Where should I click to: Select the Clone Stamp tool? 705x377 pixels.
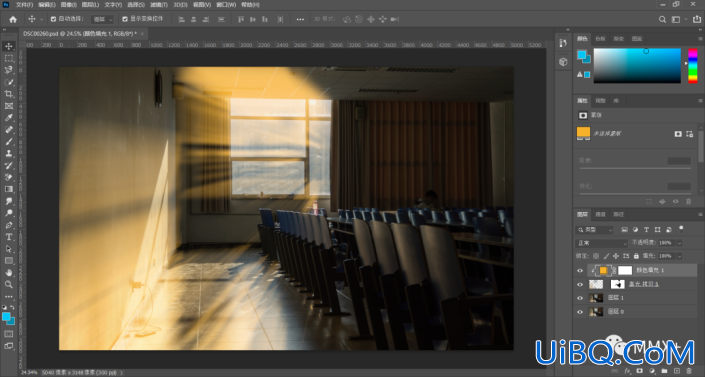pos(9,153)
